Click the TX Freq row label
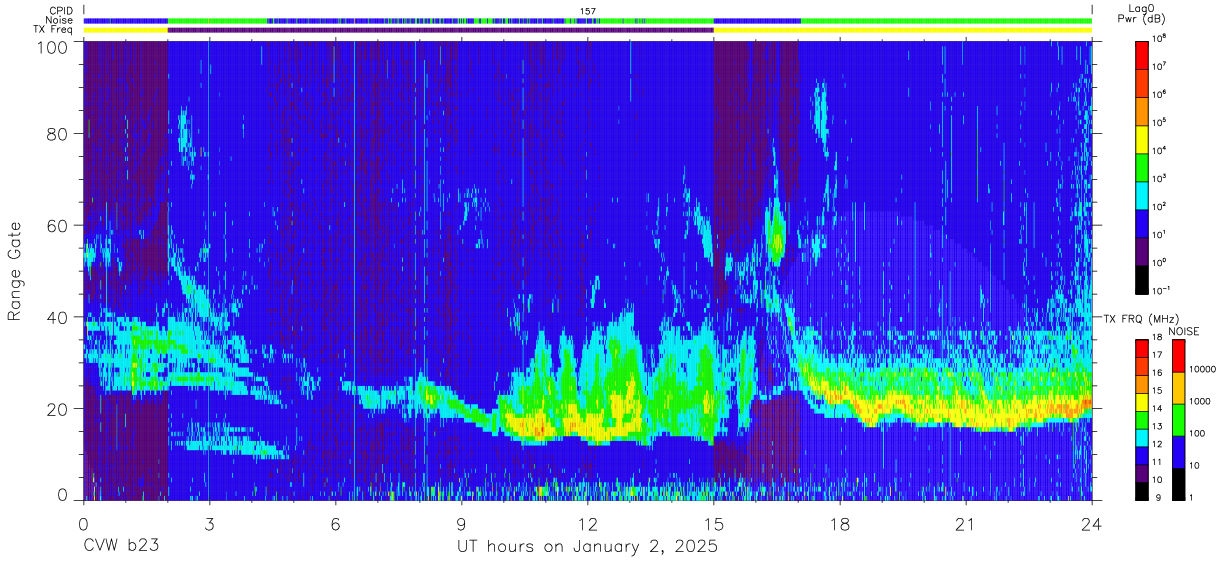 (x=55, y=29)
